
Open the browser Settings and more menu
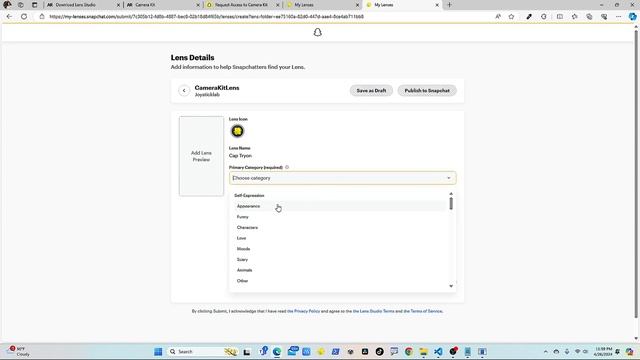(618, 17)
